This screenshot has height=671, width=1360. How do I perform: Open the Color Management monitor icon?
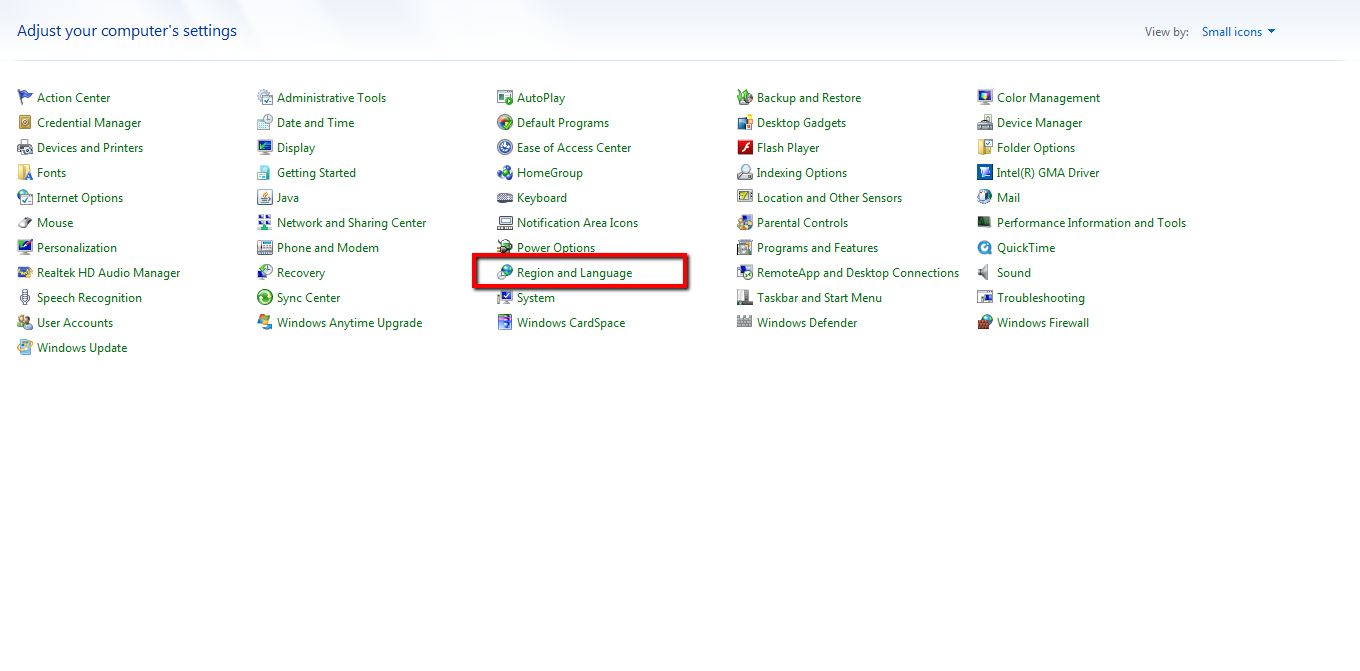pyautogui.click(x=985, y=97)
